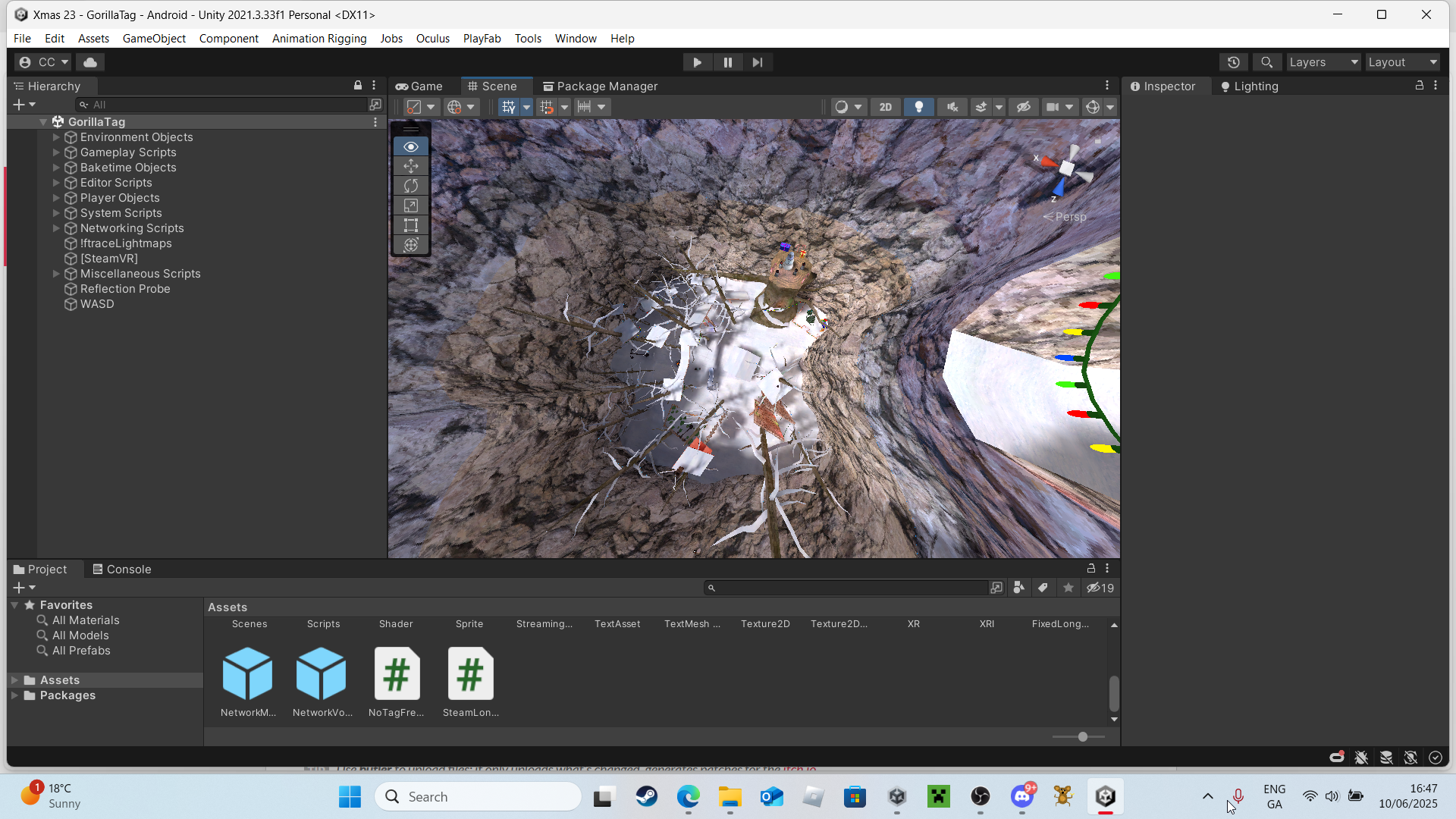Open the Layout dropdown
Screen dimensions: 1456x819
[1402, 62]
